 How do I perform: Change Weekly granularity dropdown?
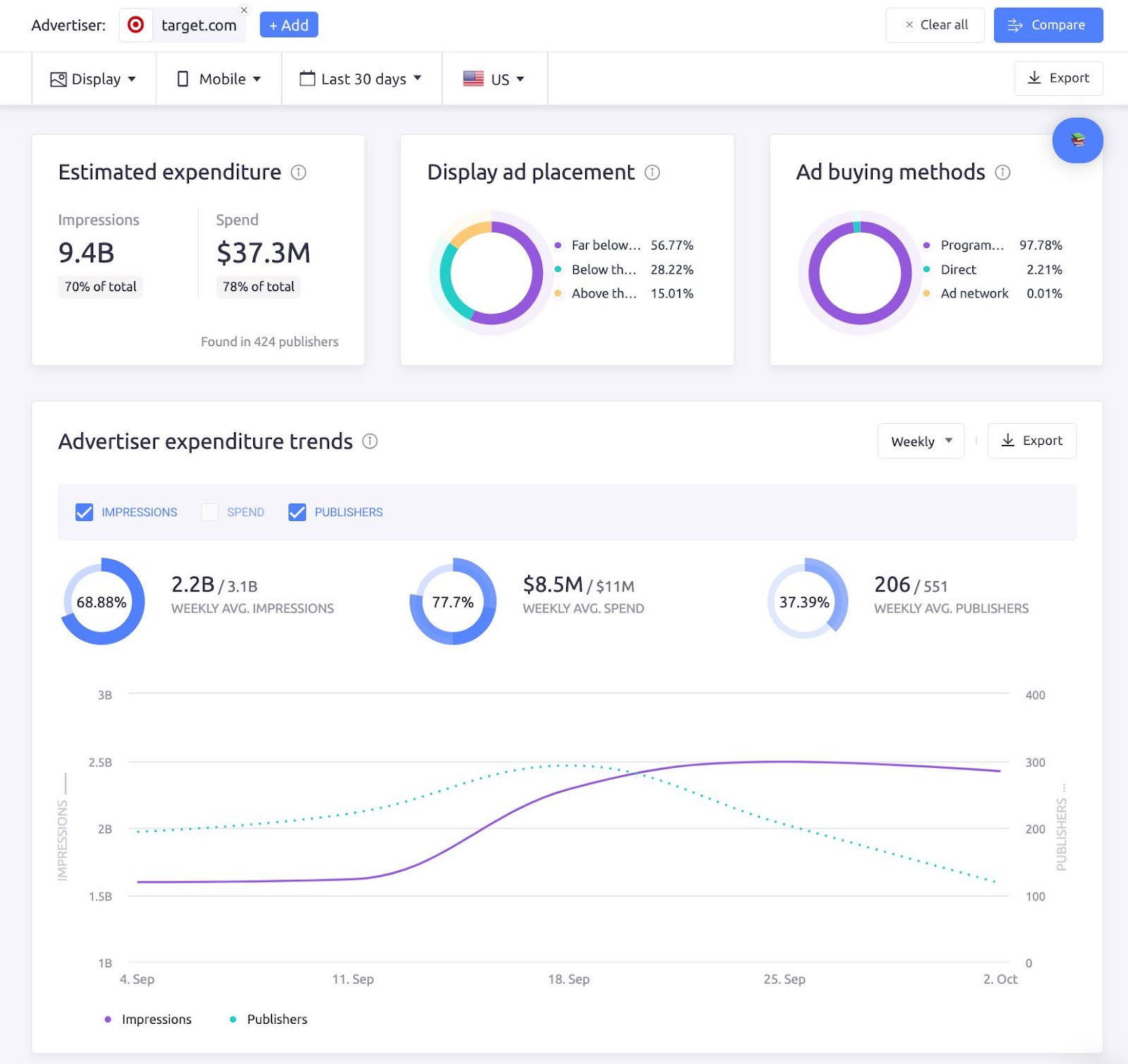point(920,441)
